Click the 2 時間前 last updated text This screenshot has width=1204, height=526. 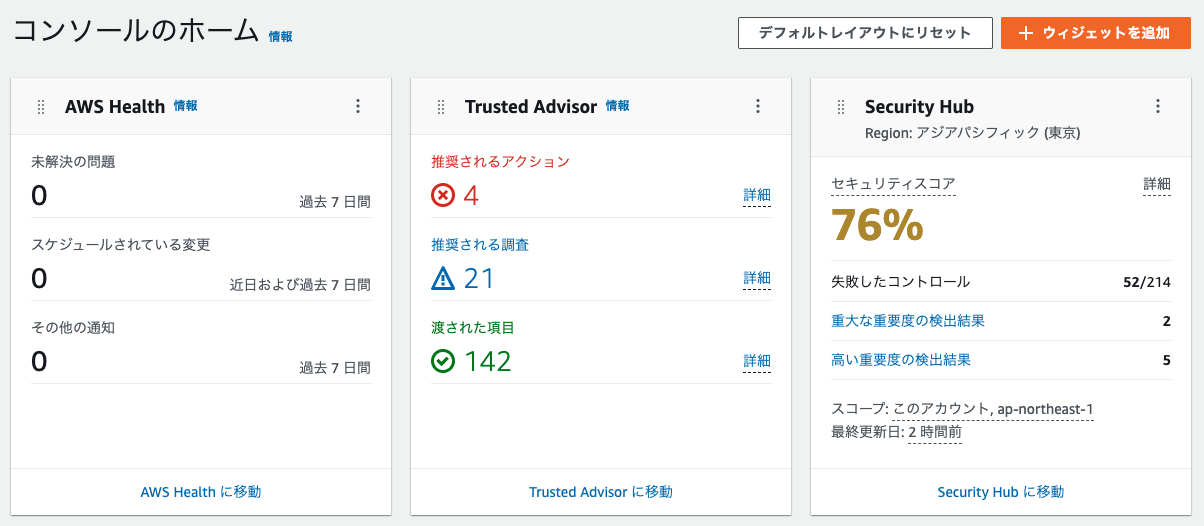tap(934, 432)
